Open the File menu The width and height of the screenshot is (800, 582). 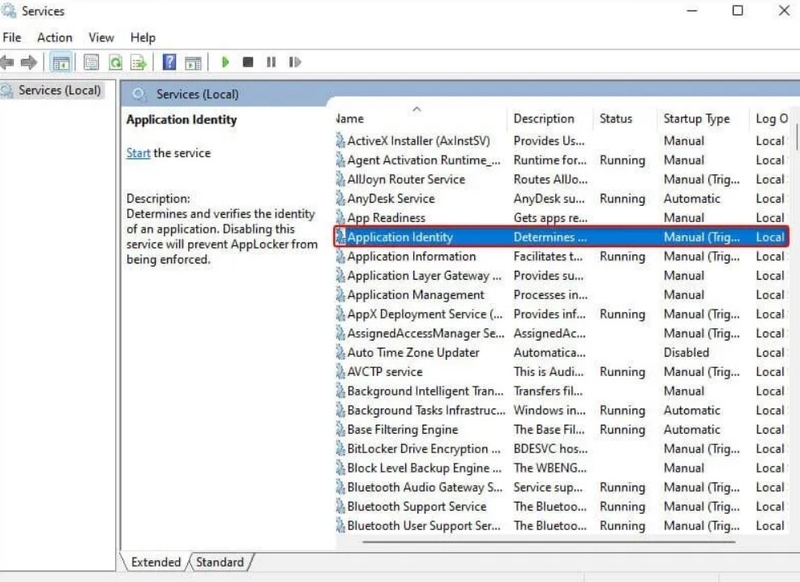tap(12, 38)
